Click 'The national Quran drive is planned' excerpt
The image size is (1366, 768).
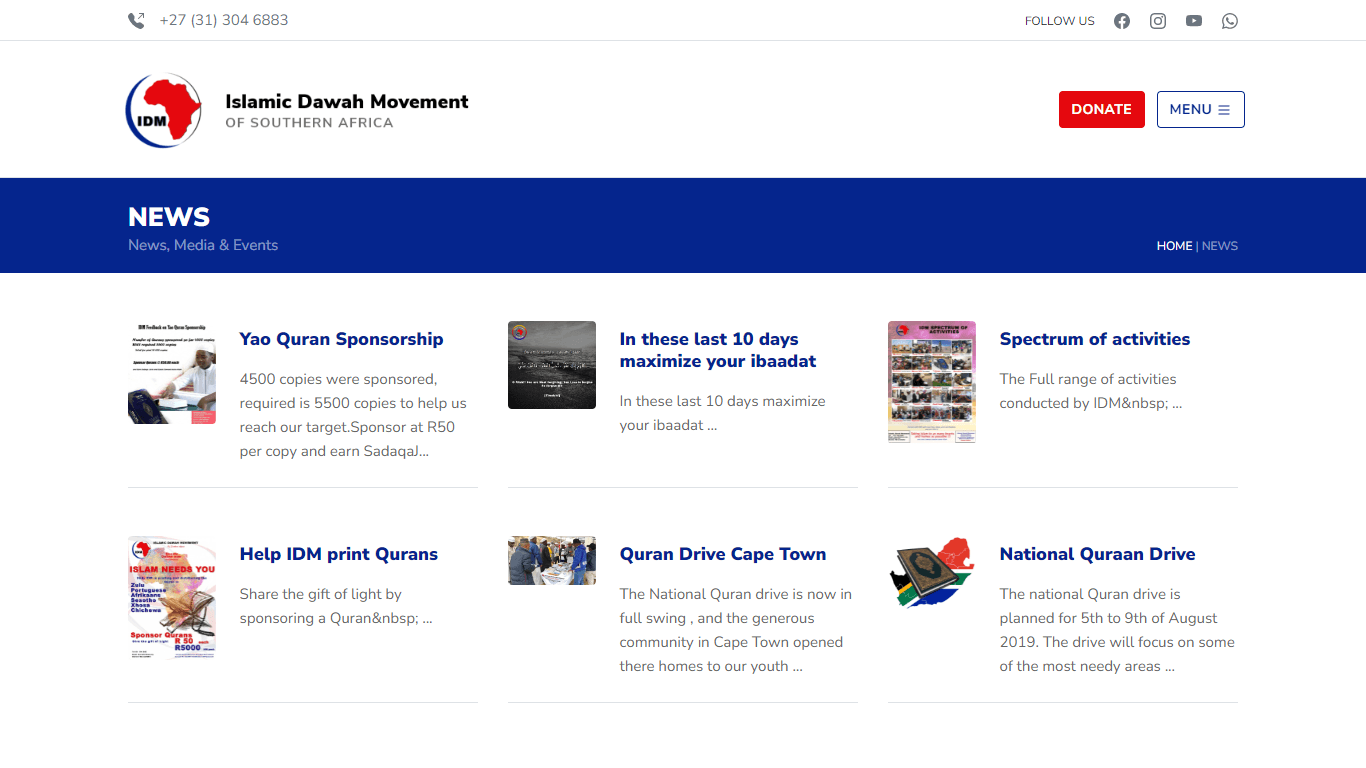pyautogui.click(x=1117, y=630)
